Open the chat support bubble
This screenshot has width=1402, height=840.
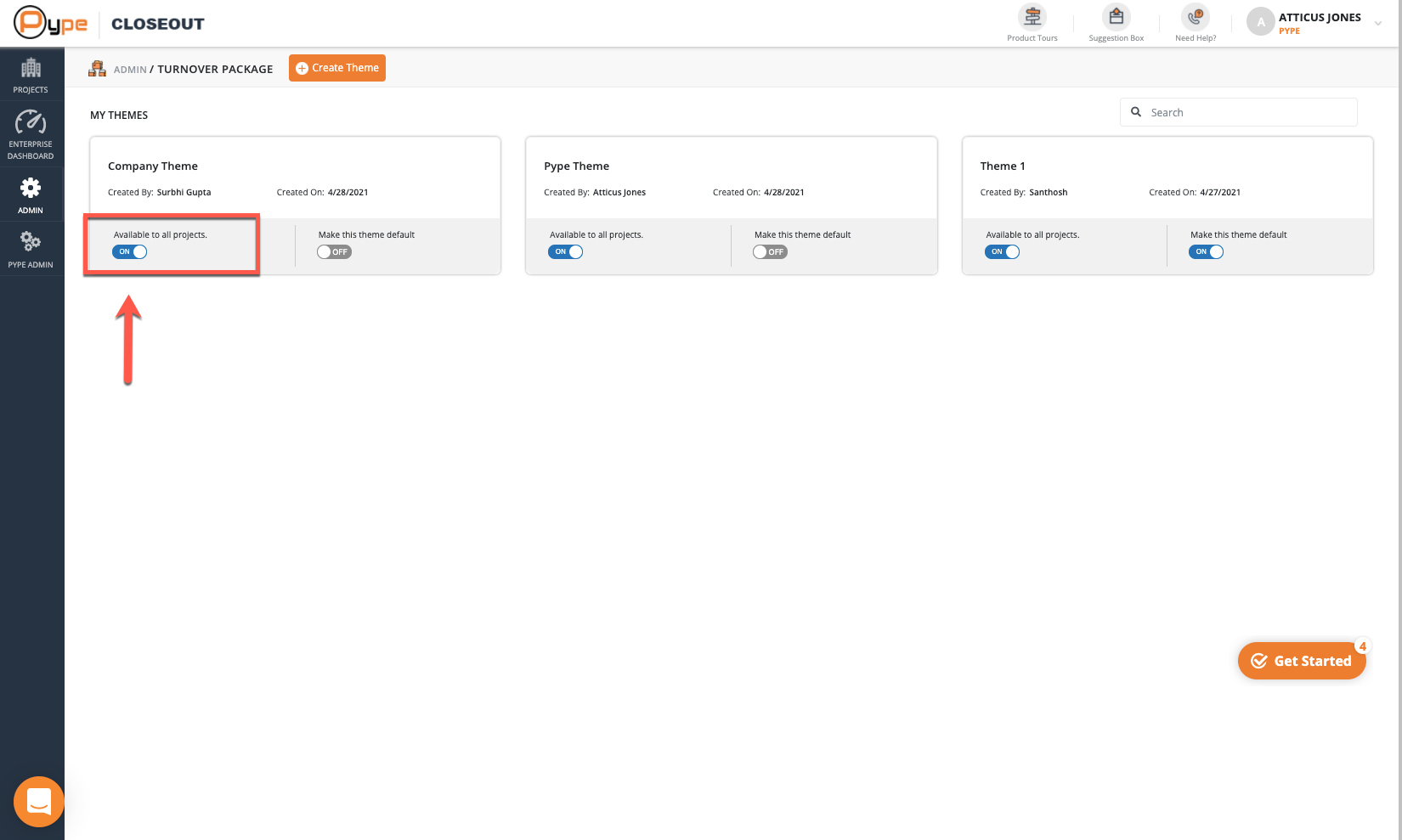tap(39, 801)
